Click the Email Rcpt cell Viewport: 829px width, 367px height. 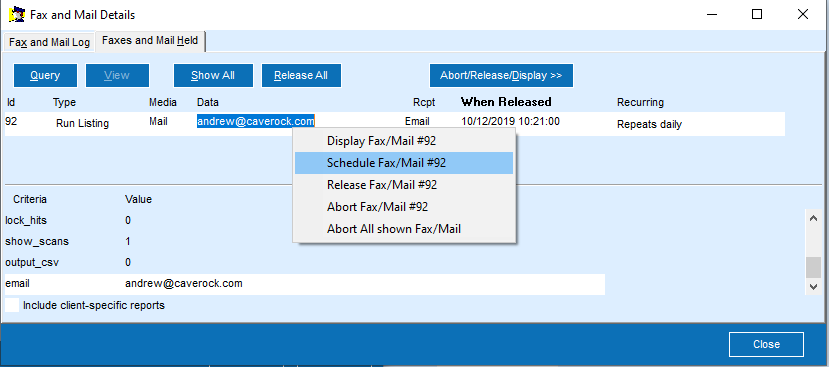(417, 122)
